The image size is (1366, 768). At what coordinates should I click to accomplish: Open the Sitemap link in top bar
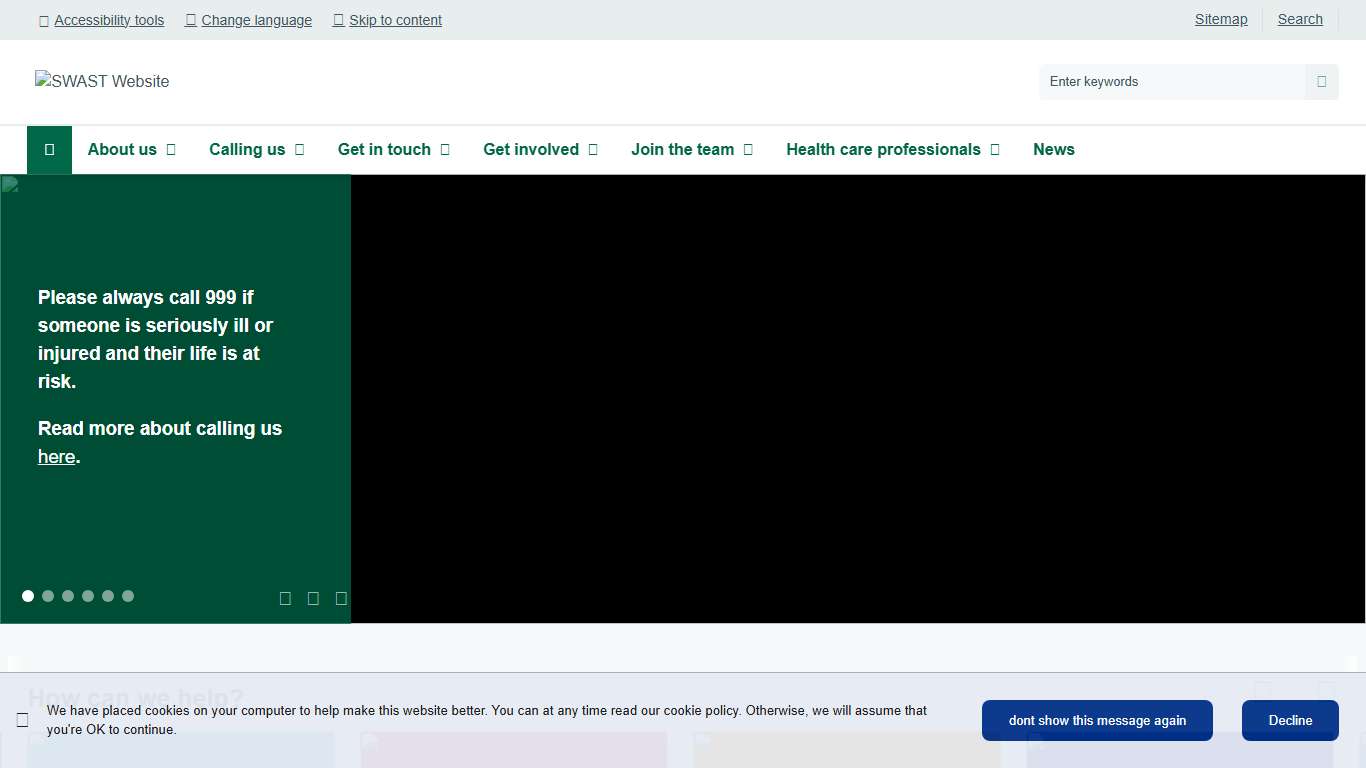[1220, 19]
